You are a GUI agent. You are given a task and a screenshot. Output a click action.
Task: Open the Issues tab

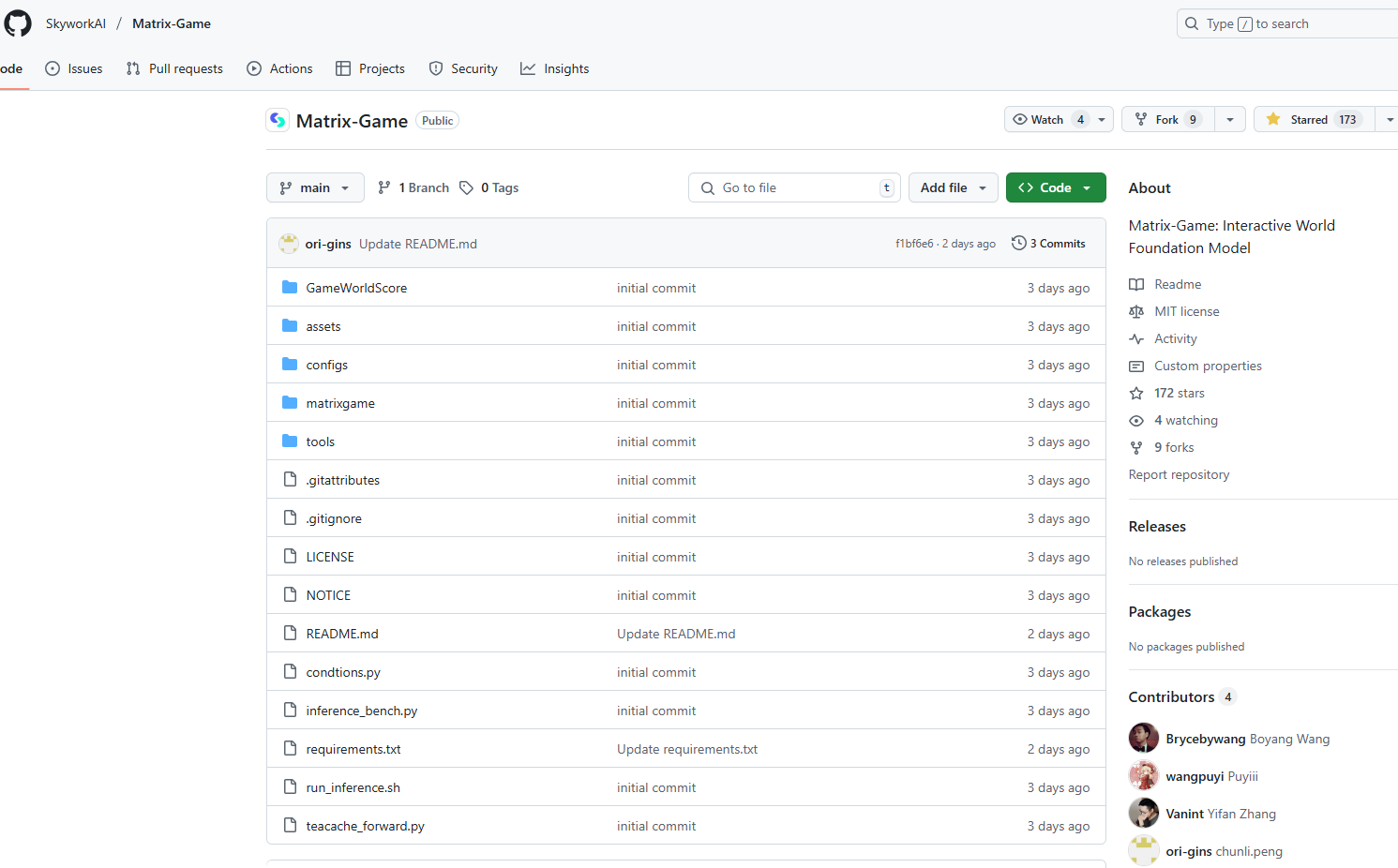pyautogui.click(x=74, y=68)
